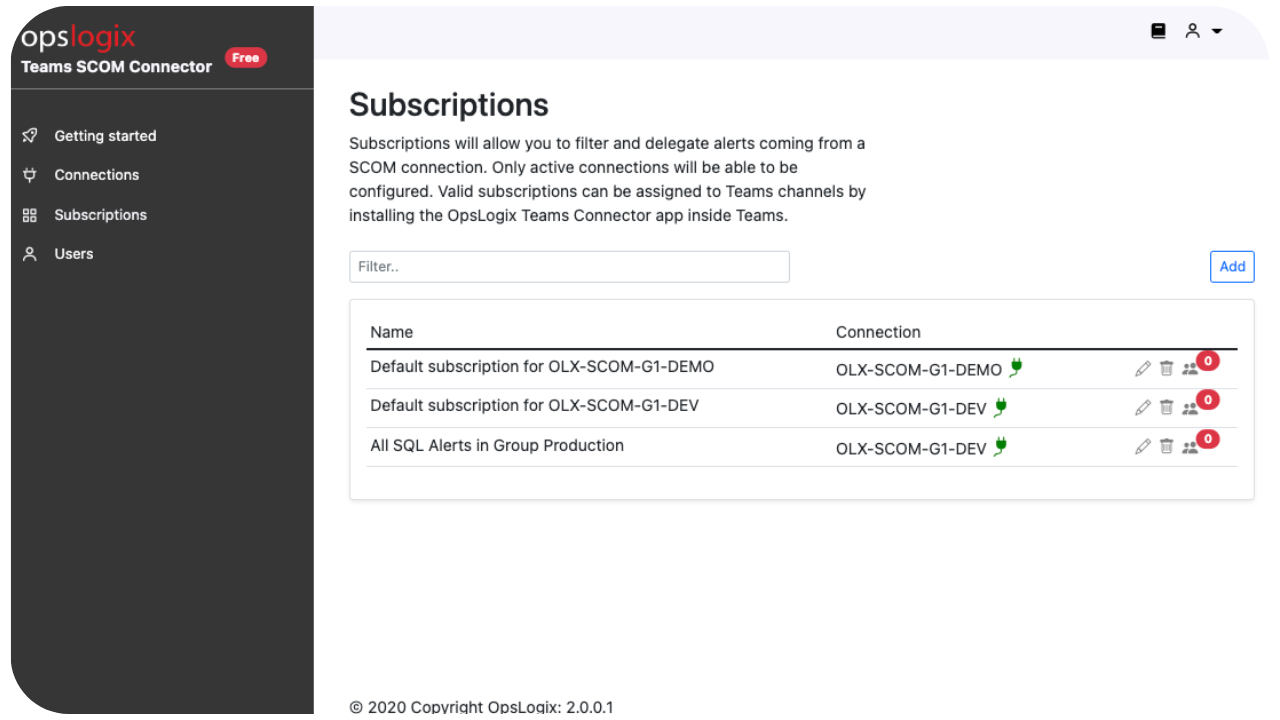Delete the Default subscription for OLX-SCOM-G1-DEV
Image resolution: width=1280 pixels, height=720 pixels.
1166,407
